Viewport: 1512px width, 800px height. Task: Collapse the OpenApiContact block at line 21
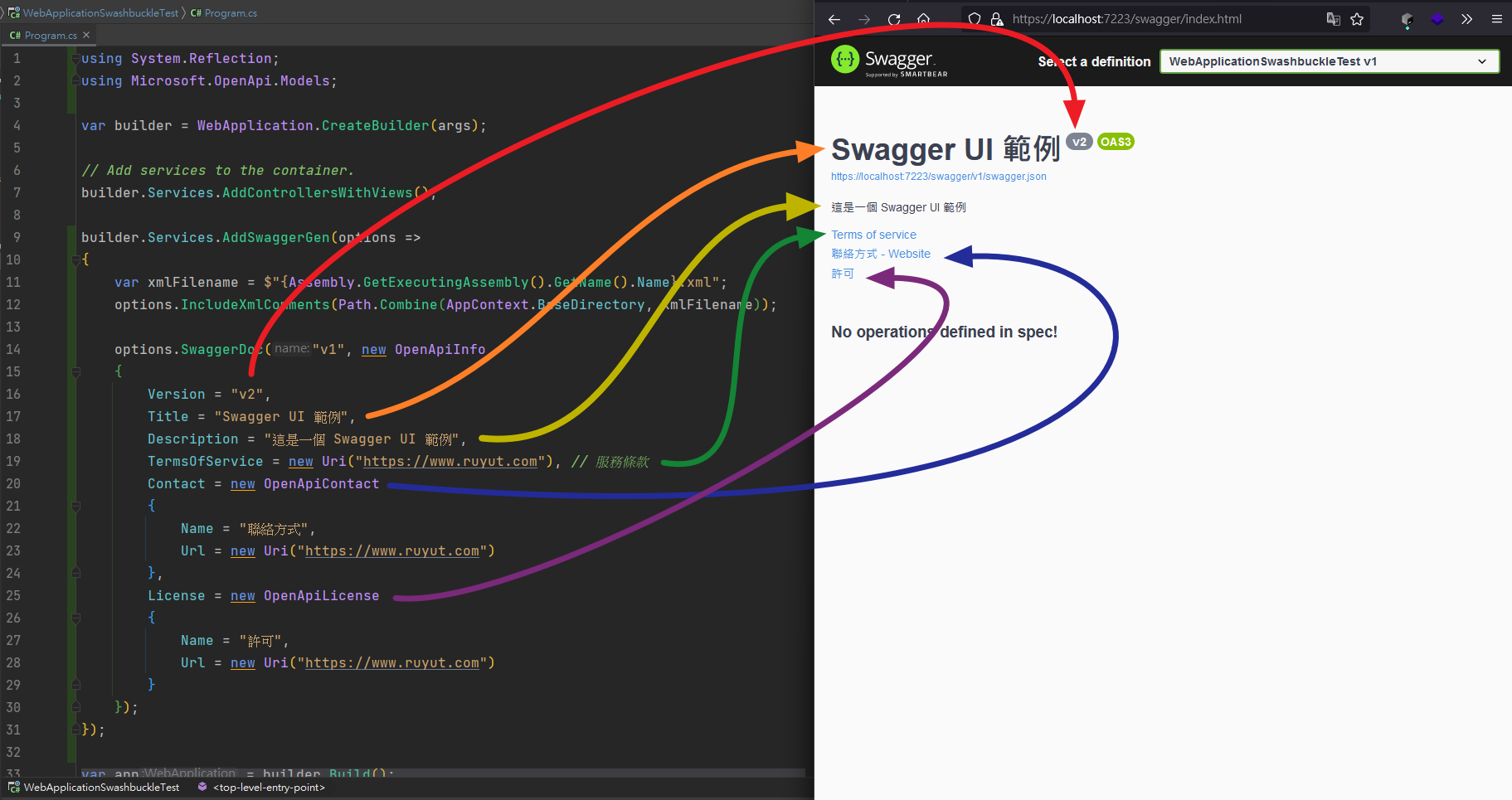tap(75, 507)
